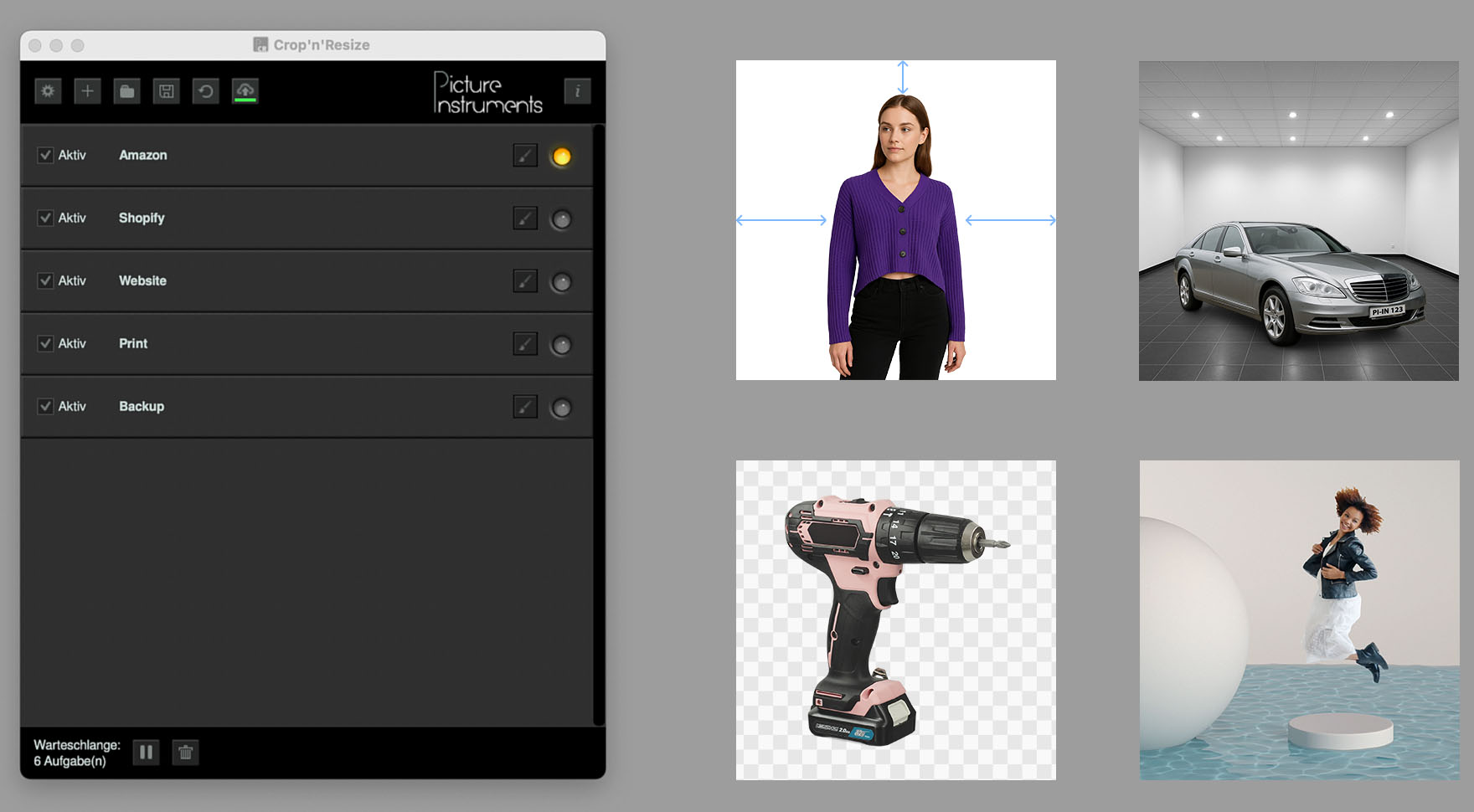
Task: Click the reset arrow toolbar icon
Action: point(205,91)
